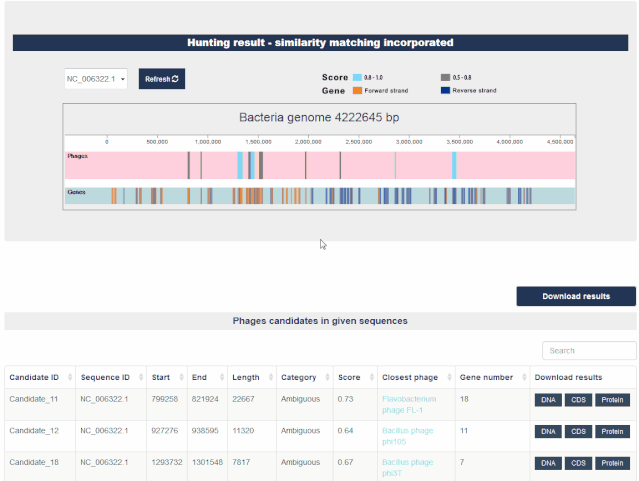Click the orange Forward strand legend swatch
Image resolution: width=639 pixels, height=481 pixels.
(357, 90)
